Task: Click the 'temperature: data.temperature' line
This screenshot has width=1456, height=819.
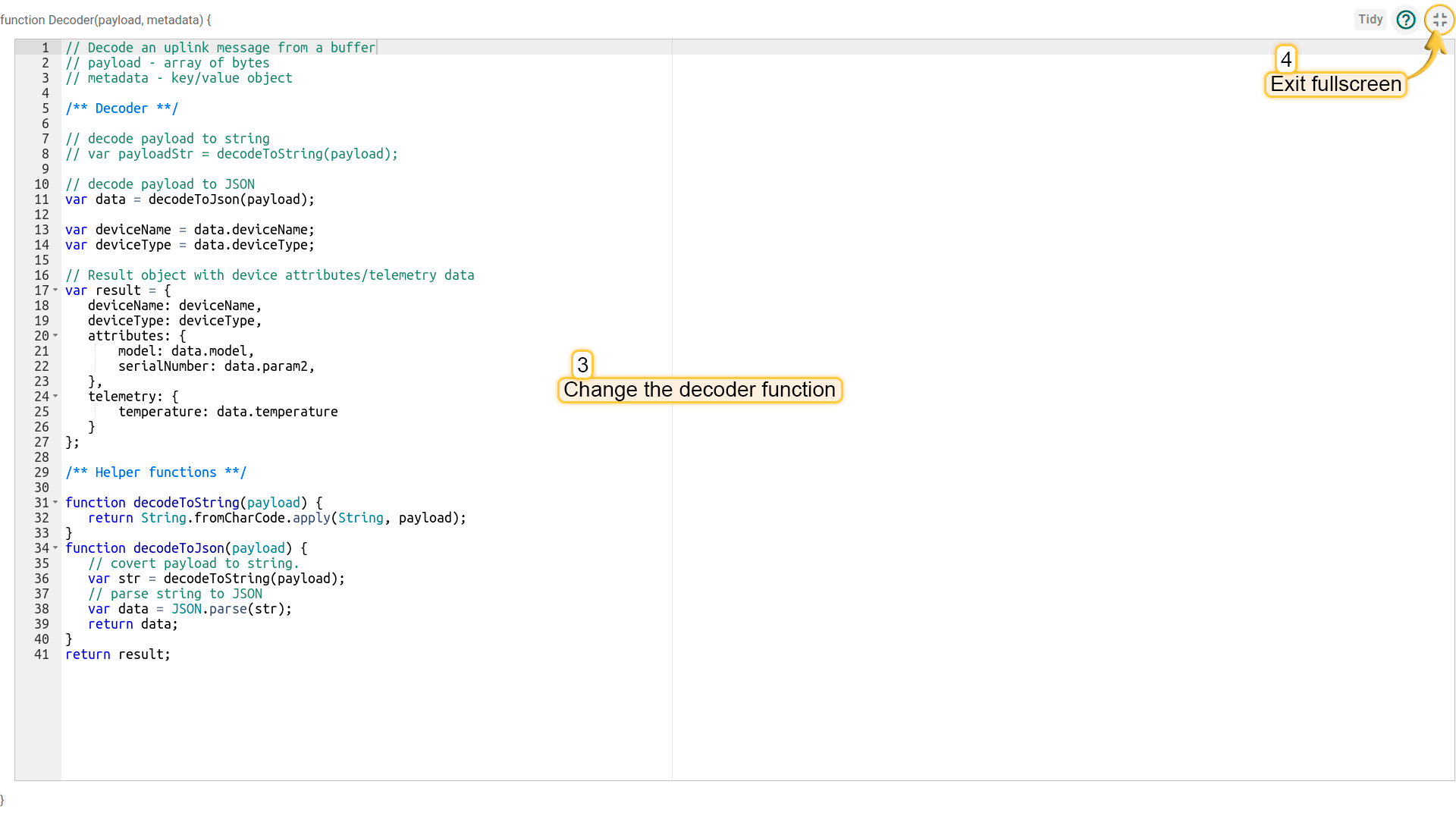Action: click(227, 412)
